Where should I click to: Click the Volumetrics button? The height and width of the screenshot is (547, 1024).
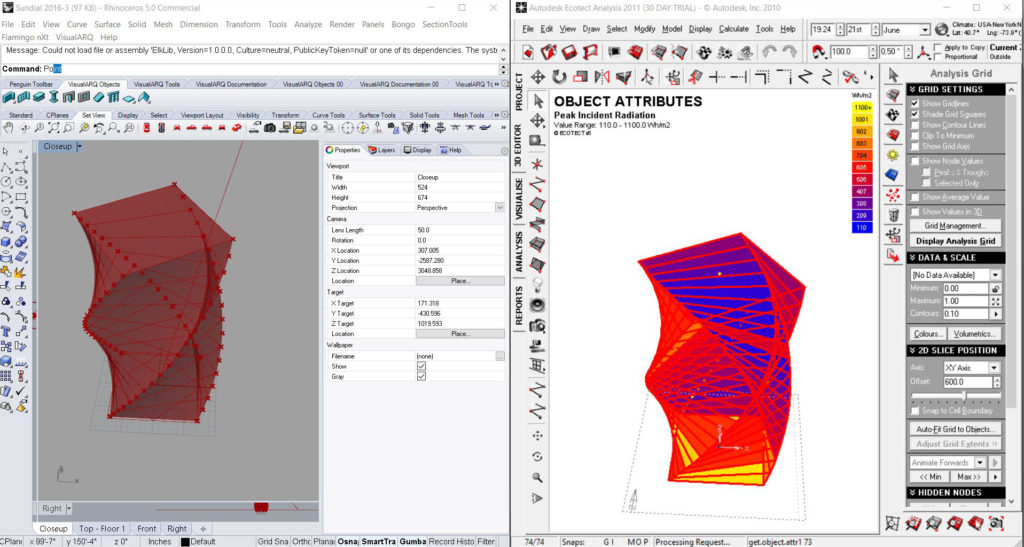[x=974, y=334]
